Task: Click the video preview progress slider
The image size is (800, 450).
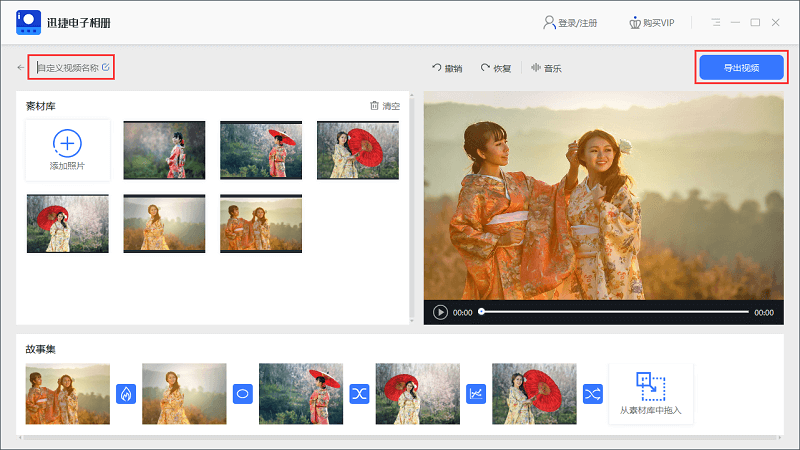Action: pyautogui.click(x=614, y=312)
